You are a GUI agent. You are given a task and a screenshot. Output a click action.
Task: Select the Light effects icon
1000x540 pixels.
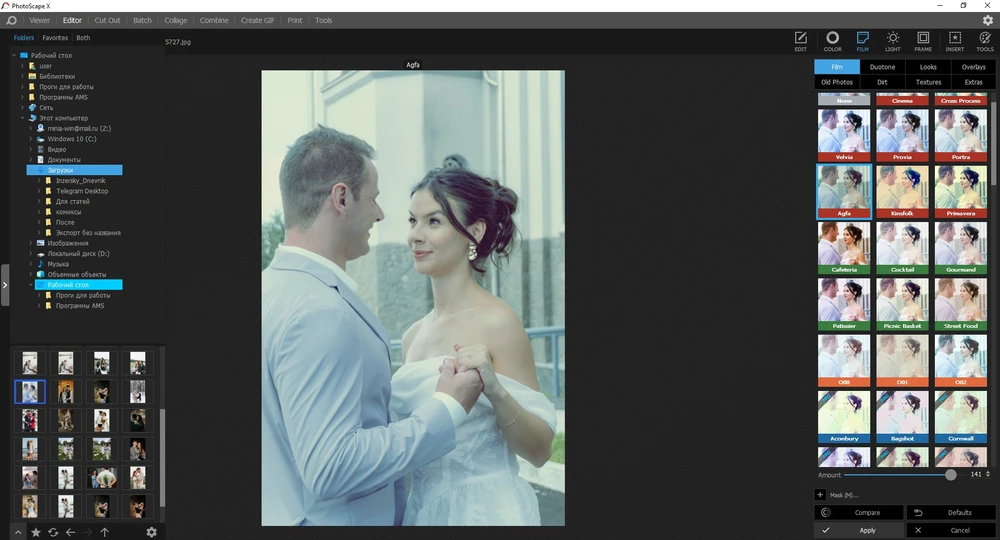(x=892, y=40)
